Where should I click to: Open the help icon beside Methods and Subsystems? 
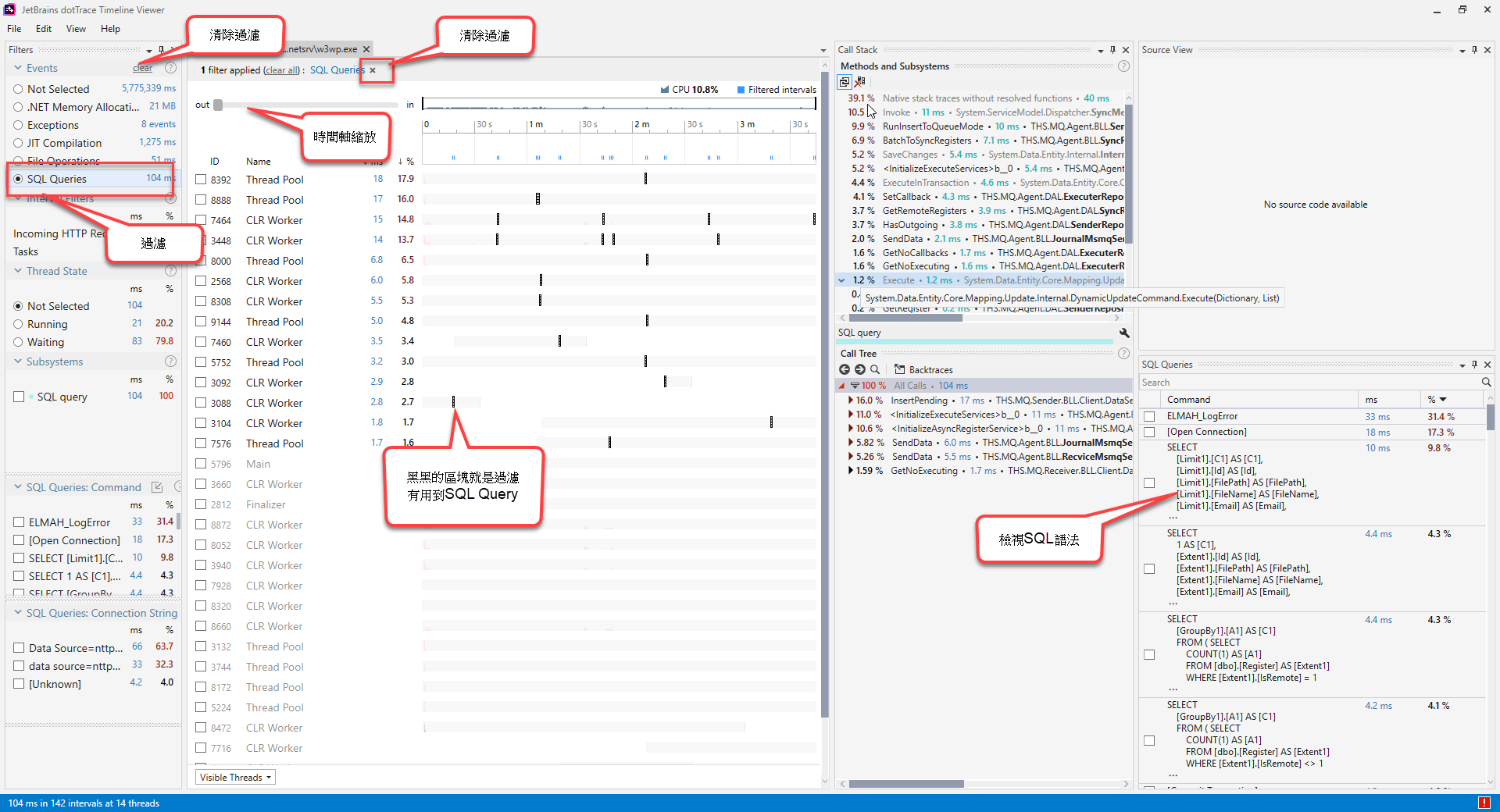[x=1123, y=66]
